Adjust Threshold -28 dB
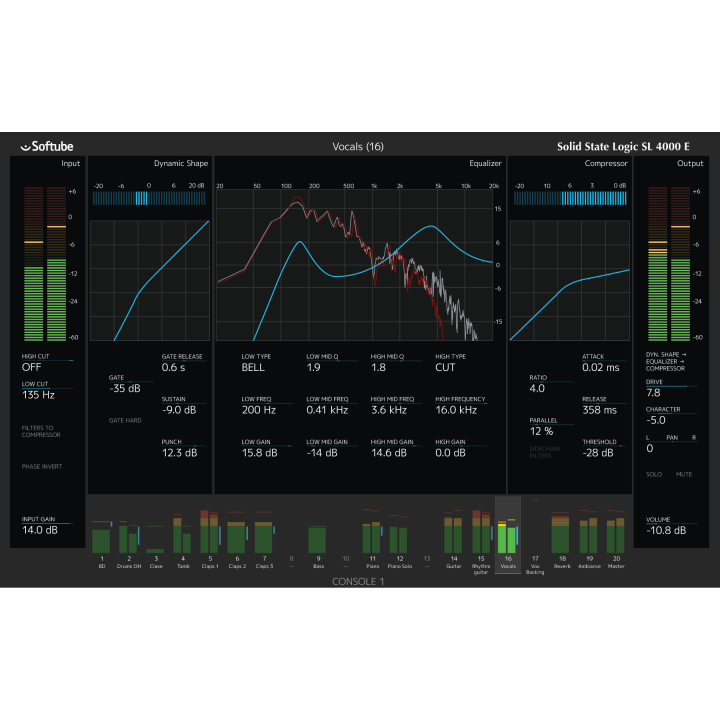This screenshot has width=720, height=720. 604,449
